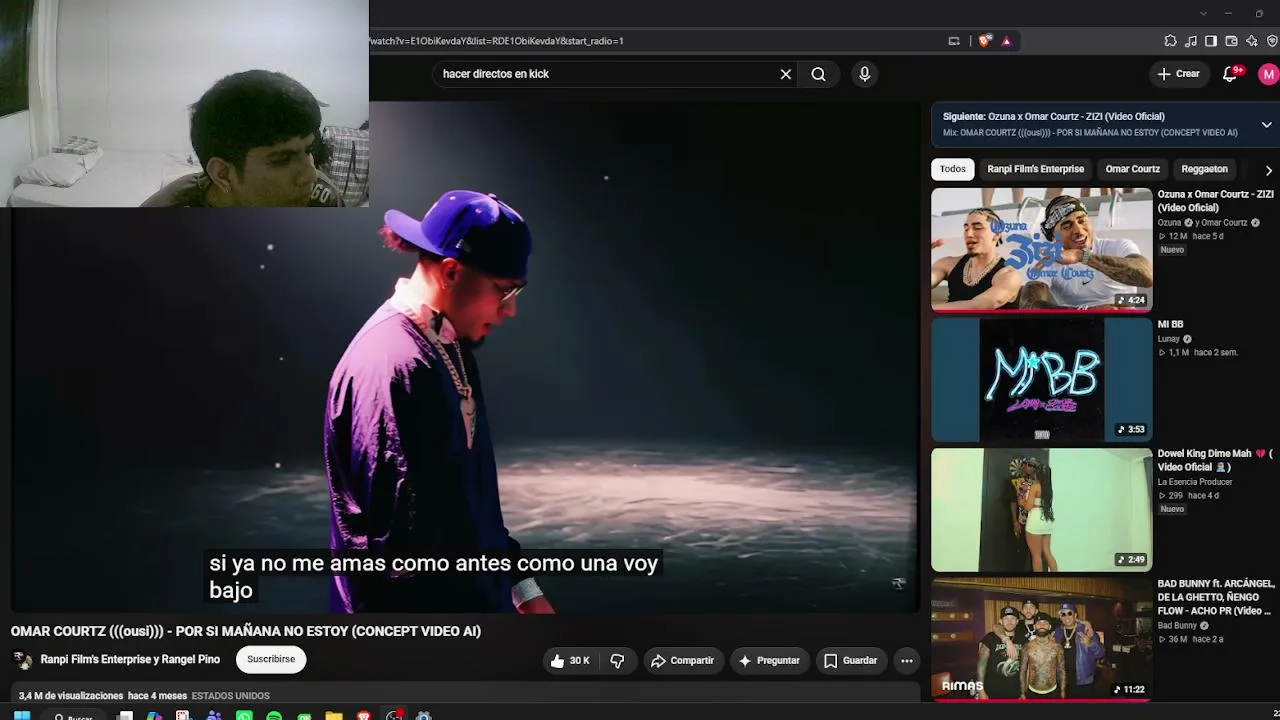Open the three-dot more actions menu
The height and width of the screenshot is (720, 1280).
(907, 660)
